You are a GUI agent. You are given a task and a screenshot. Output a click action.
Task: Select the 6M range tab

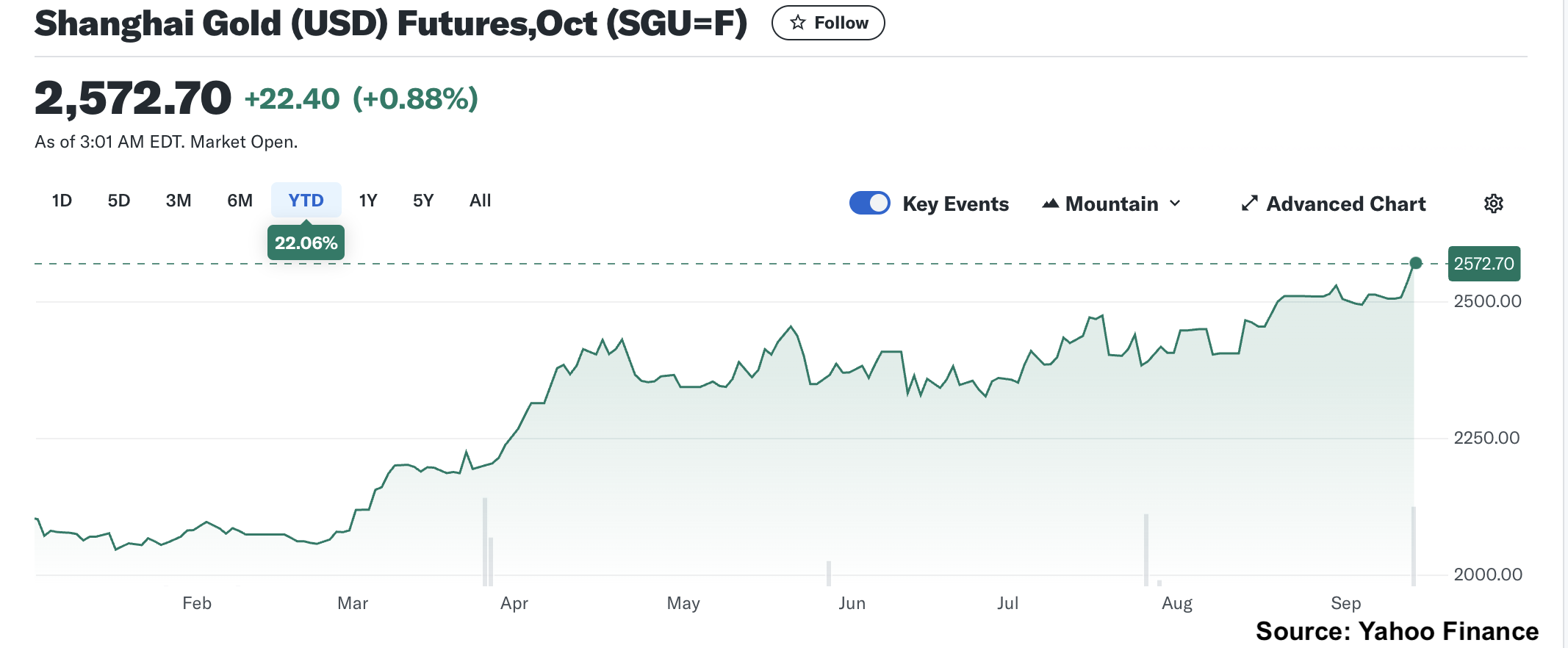[x=240, y=201]
